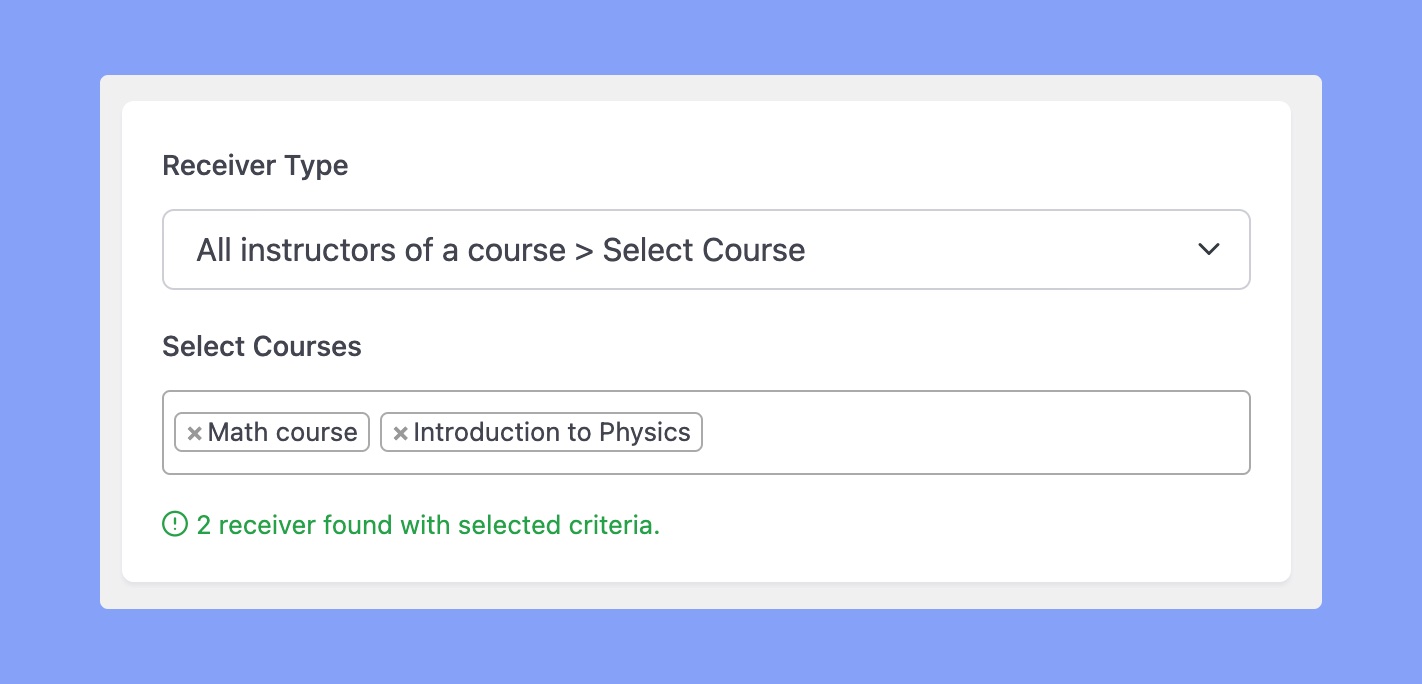This screenshot has height=684, width=1422.
Task: Expand the Receiver Type chevron arrow
Action: pos(1209,249)
